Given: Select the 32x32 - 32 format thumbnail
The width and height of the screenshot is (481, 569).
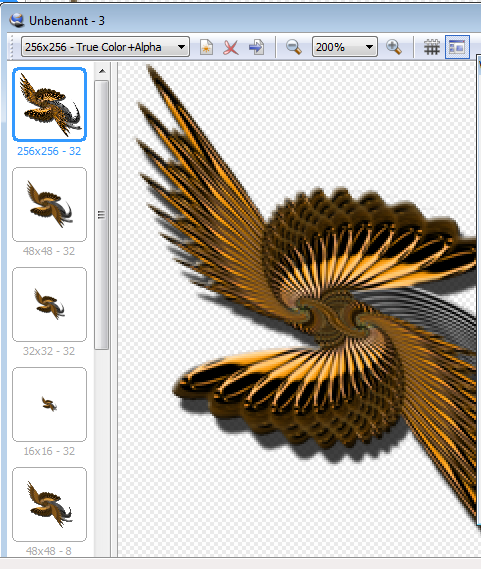Looking at the screenshot, I should pos(49,304).
